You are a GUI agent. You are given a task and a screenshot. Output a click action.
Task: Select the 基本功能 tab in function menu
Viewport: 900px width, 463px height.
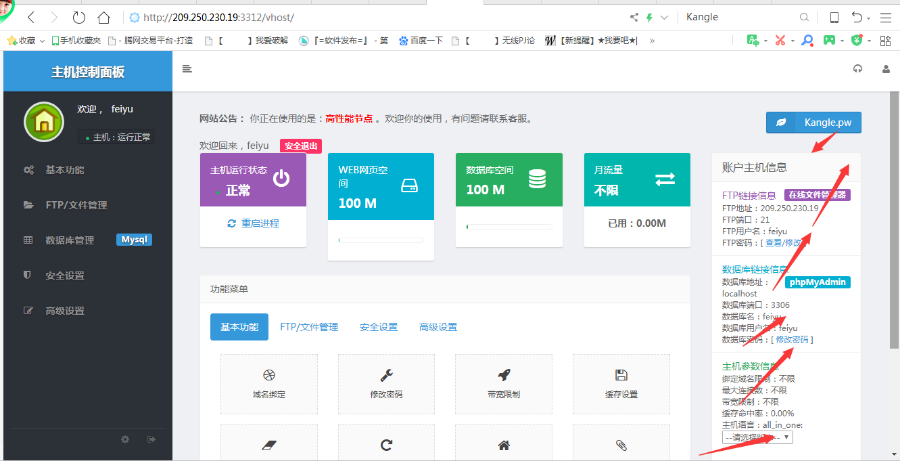239,327
